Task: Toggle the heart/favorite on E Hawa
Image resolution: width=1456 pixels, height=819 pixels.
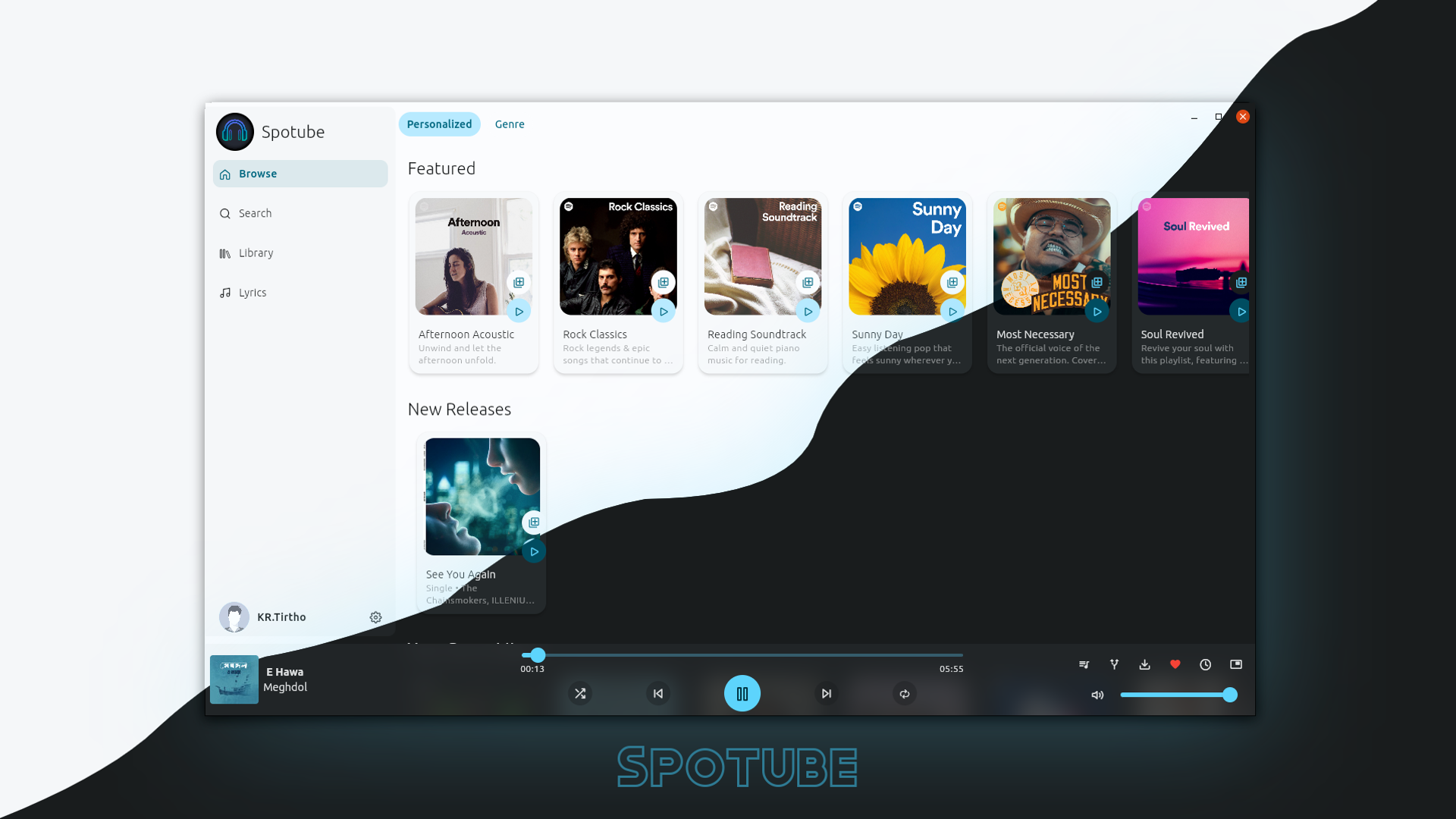Action: [x=1175, y=664]
